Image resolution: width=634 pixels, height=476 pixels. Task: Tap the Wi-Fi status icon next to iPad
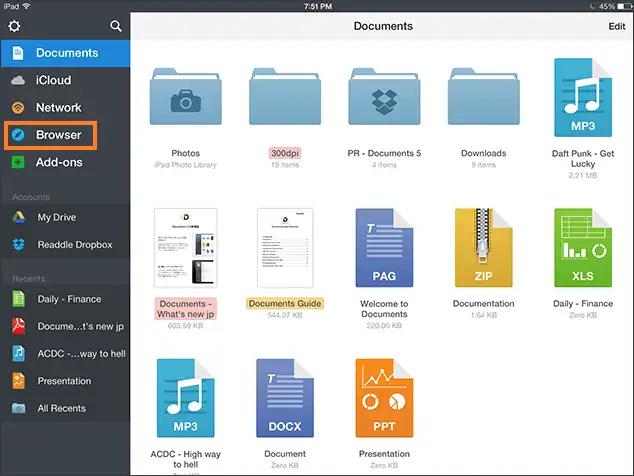tap(27, 6)
